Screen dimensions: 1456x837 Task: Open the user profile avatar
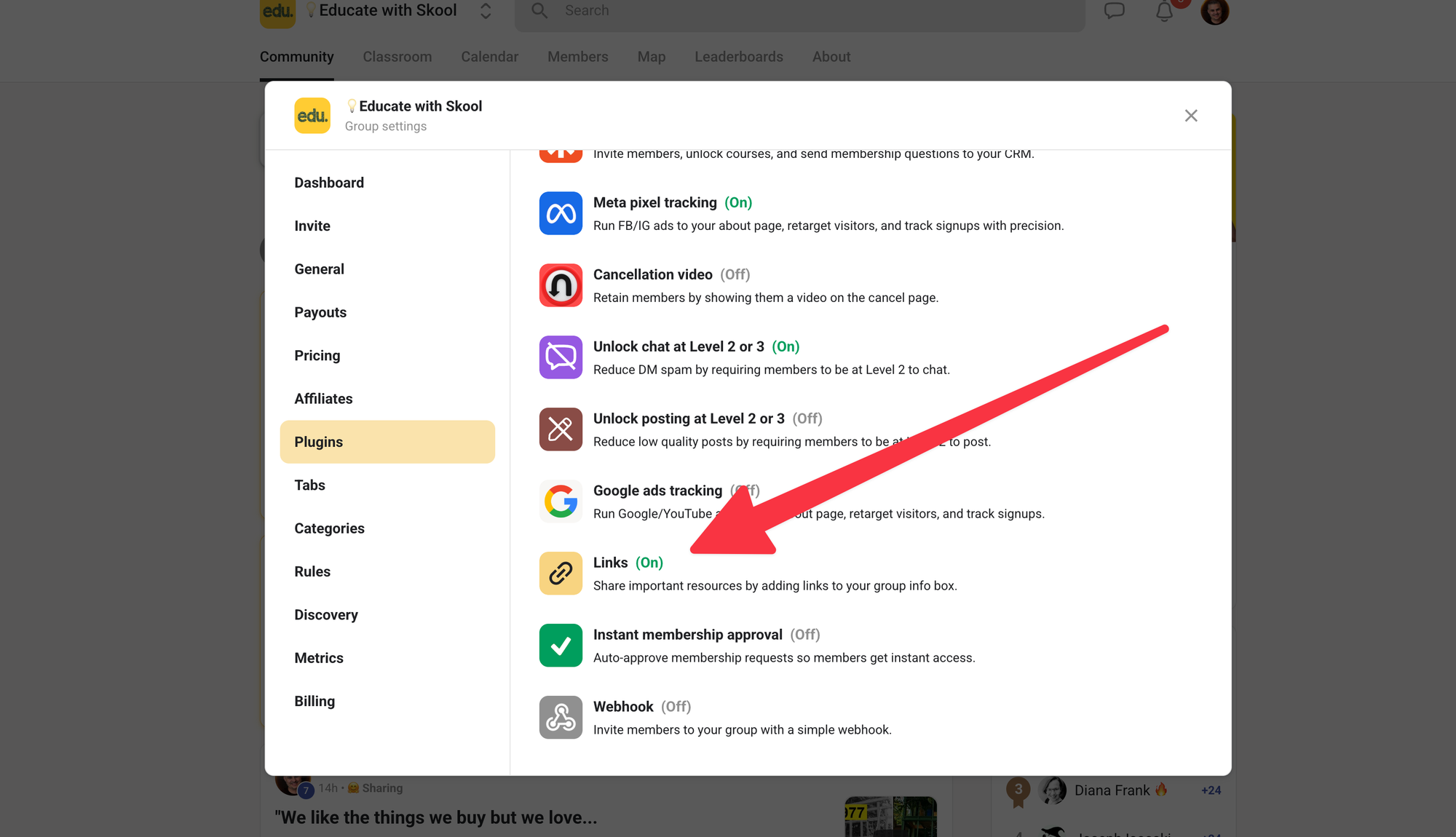point(1215,11)
